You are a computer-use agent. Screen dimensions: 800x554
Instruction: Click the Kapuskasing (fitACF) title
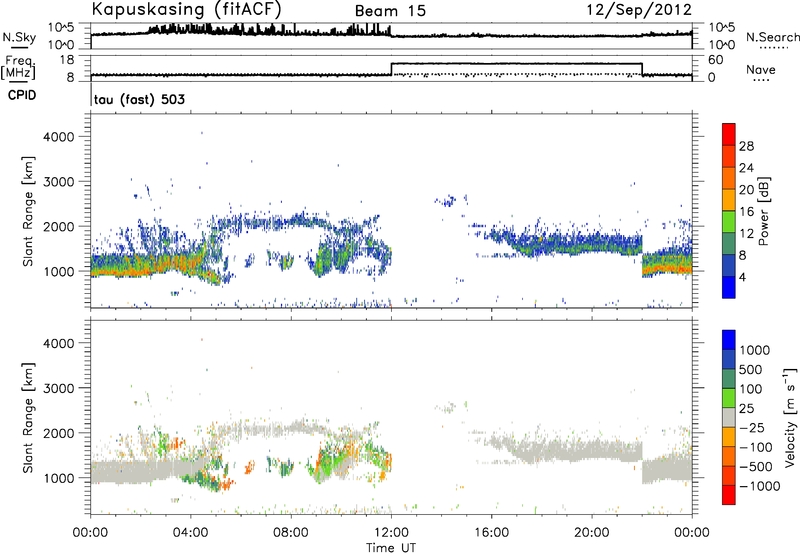pos(186,9)
